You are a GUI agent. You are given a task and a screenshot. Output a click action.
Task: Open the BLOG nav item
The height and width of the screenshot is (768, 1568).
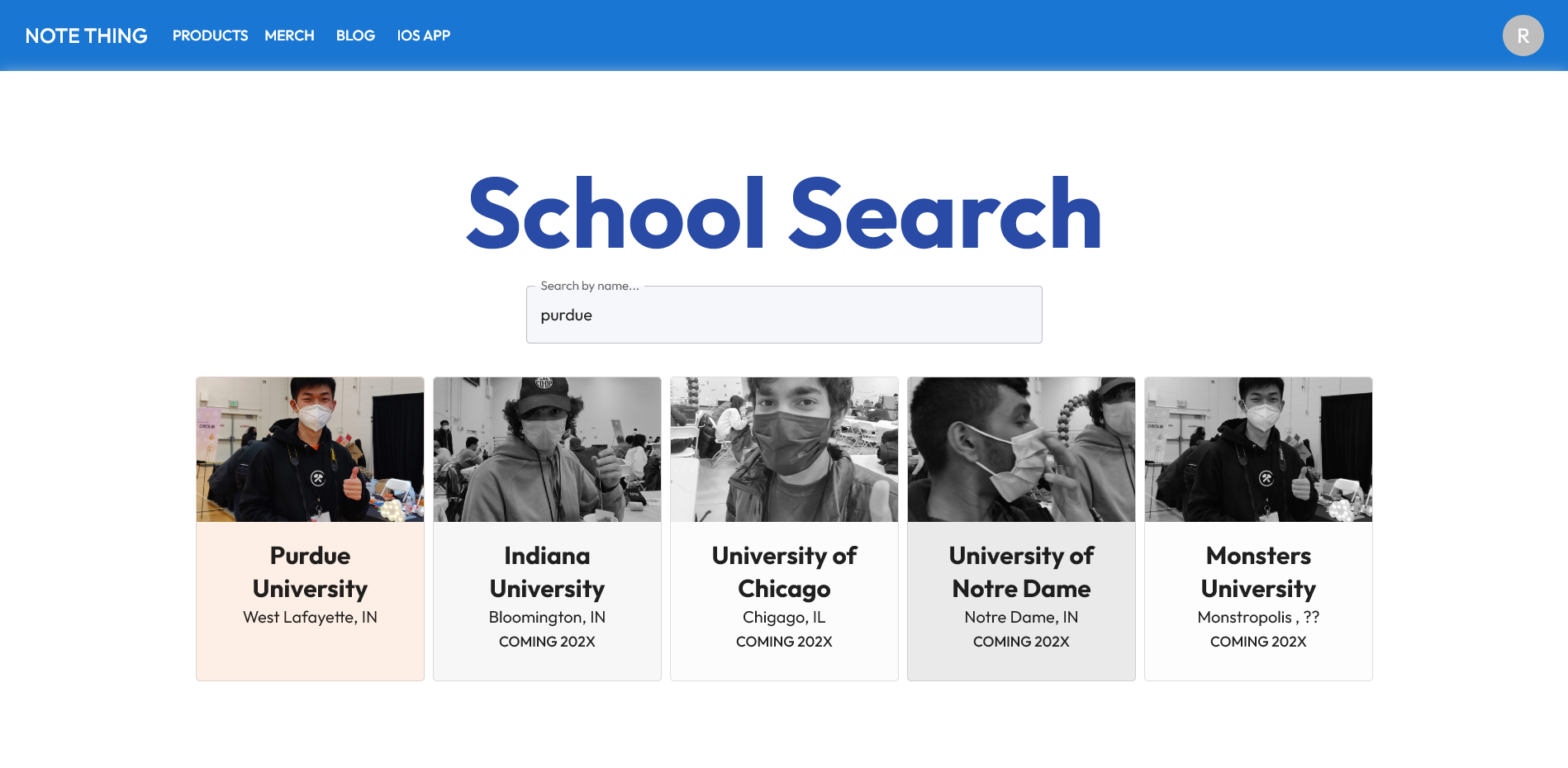point(355,36)
